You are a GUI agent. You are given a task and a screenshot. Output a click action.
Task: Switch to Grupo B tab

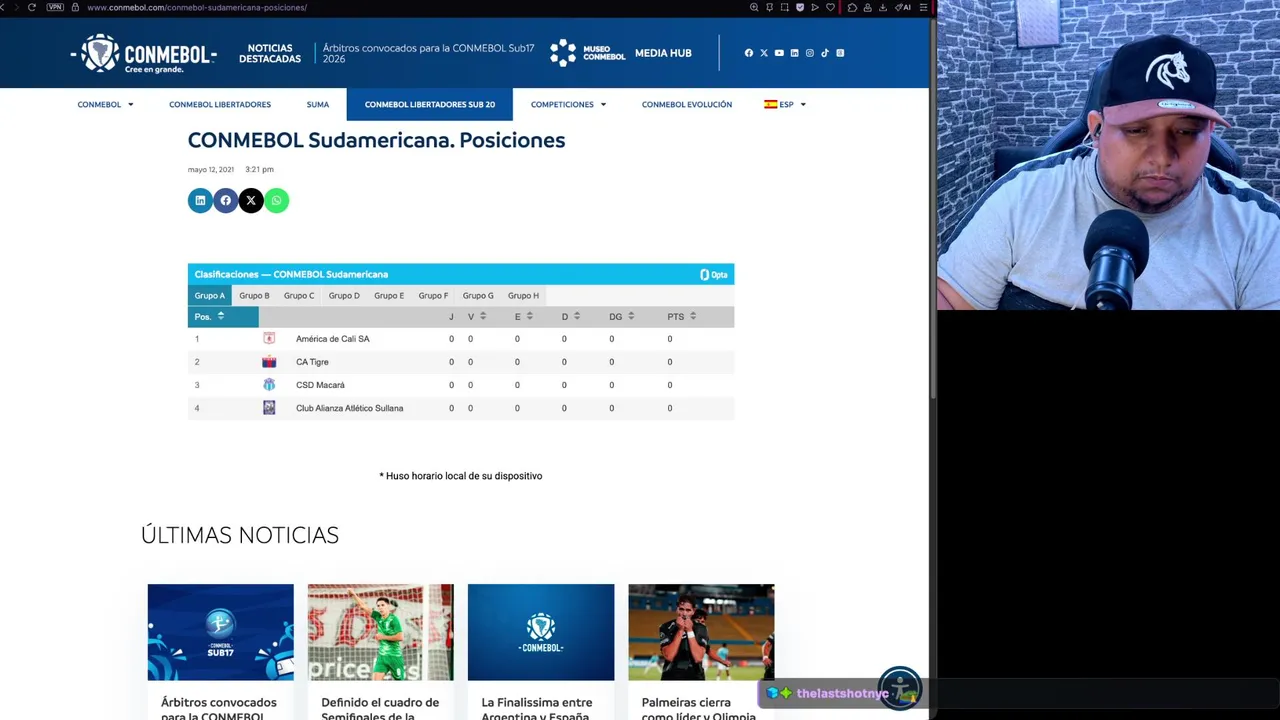pyautogui.click(x=254, y=296)
